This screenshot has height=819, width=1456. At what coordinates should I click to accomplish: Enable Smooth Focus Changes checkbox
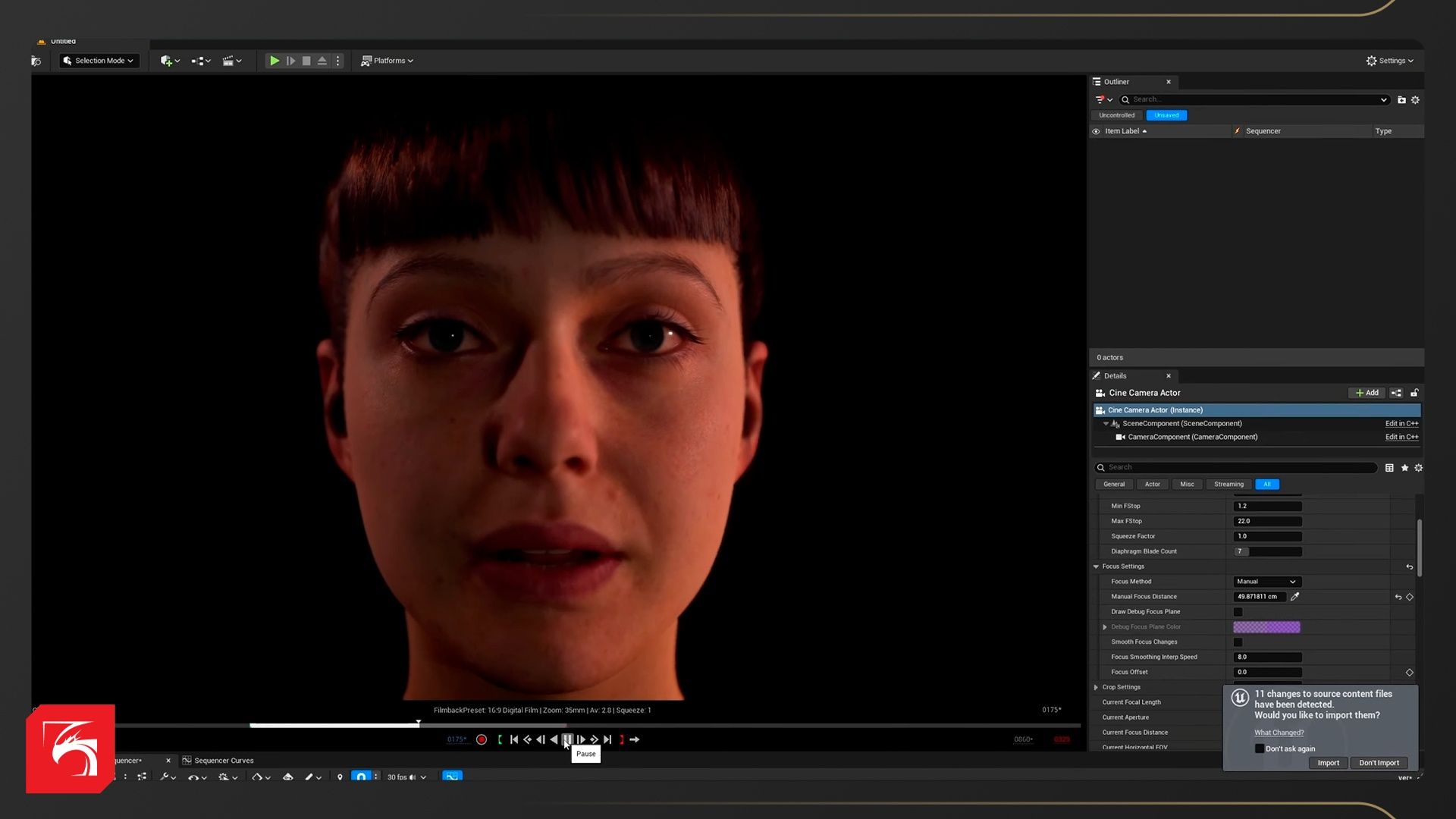click(1238, 642)
